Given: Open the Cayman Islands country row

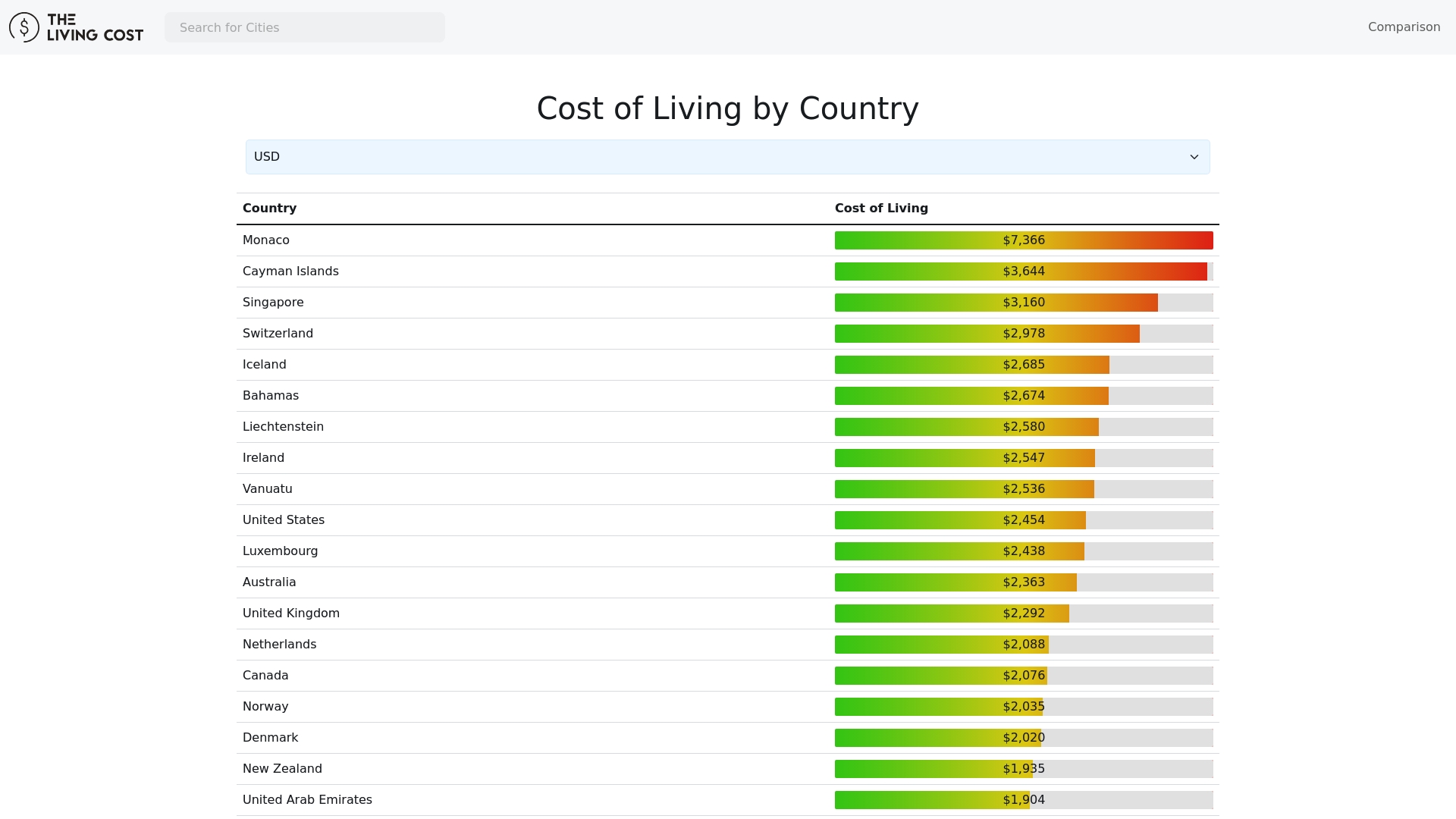Looking at the screenshot, I should [290, 271].
